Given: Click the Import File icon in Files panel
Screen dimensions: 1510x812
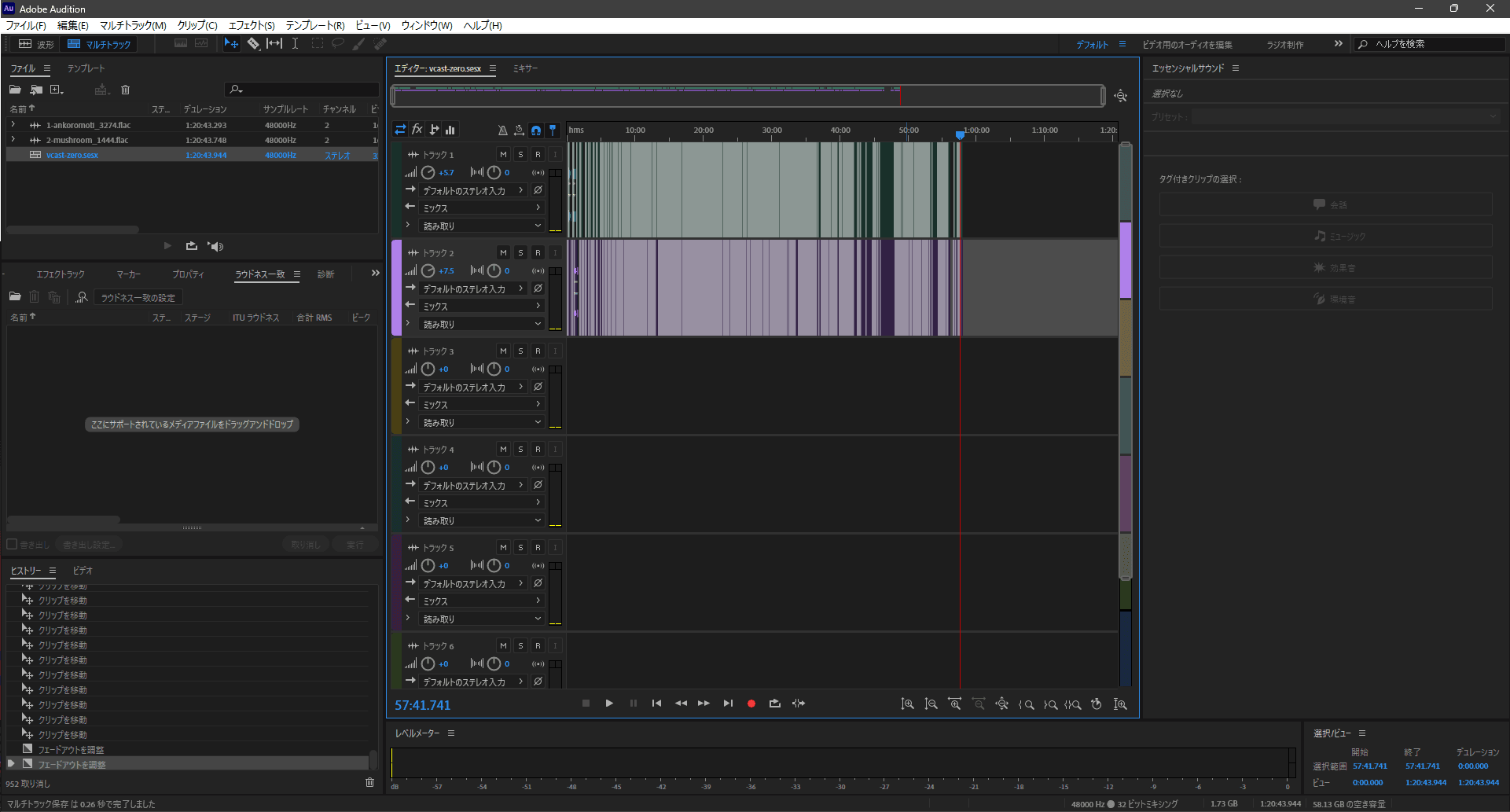Looking at the screenshot, I should [36, 90].
